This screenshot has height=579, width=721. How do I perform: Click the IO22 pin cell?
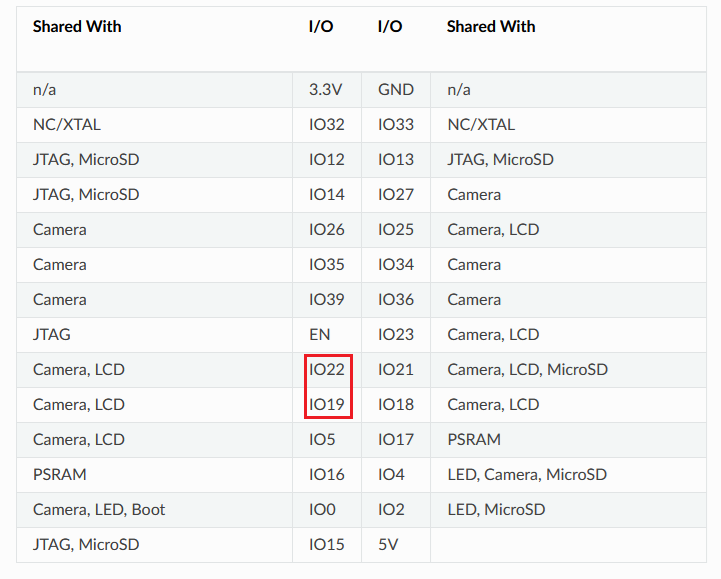(326, 370)
